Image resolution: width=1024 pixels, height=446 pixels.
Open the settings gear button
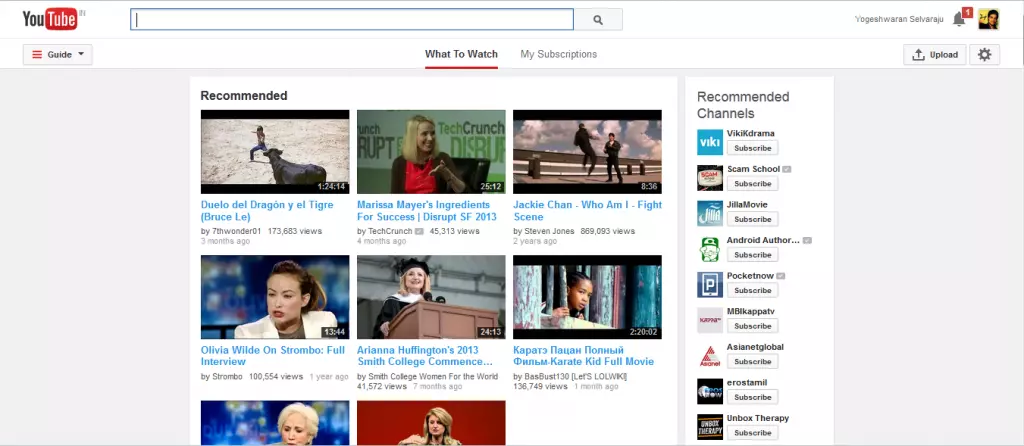coord(984,55)
